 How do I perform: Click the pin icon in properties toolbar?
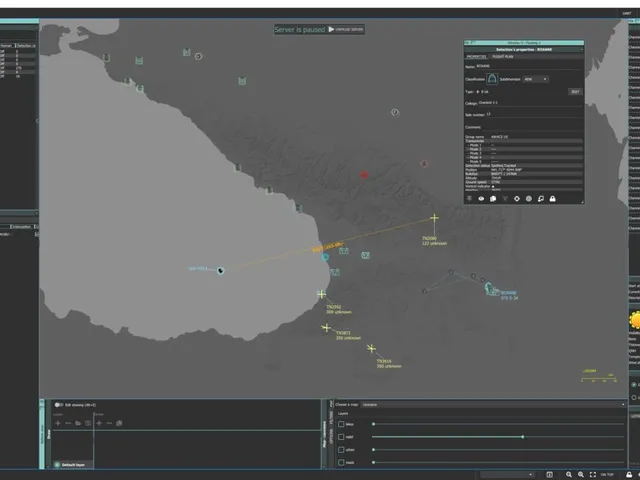pos(469,198)
